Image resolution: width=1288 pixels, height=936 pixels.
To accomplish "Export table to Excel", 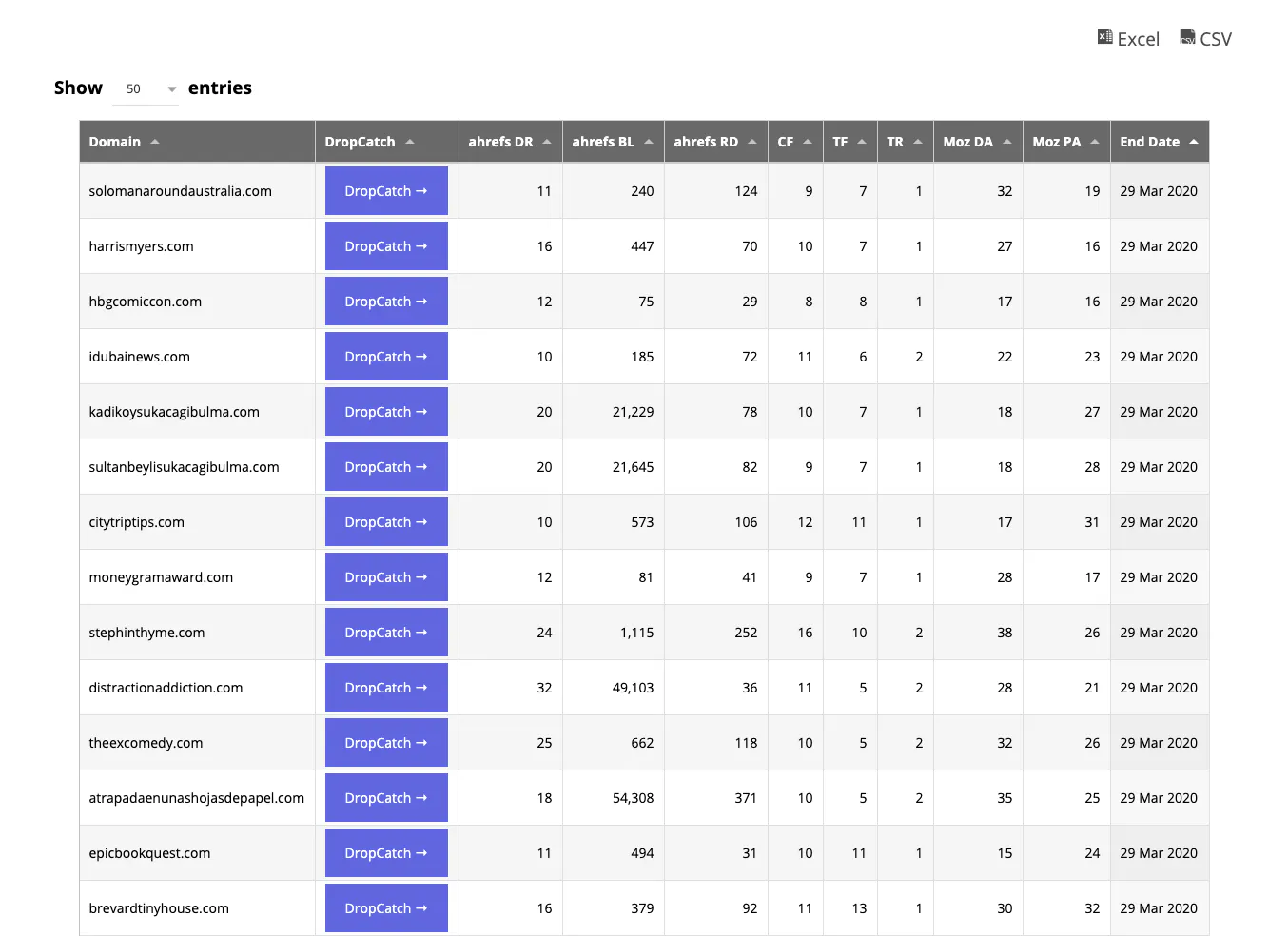I will pyautogui.click(x=1128, y=39).
